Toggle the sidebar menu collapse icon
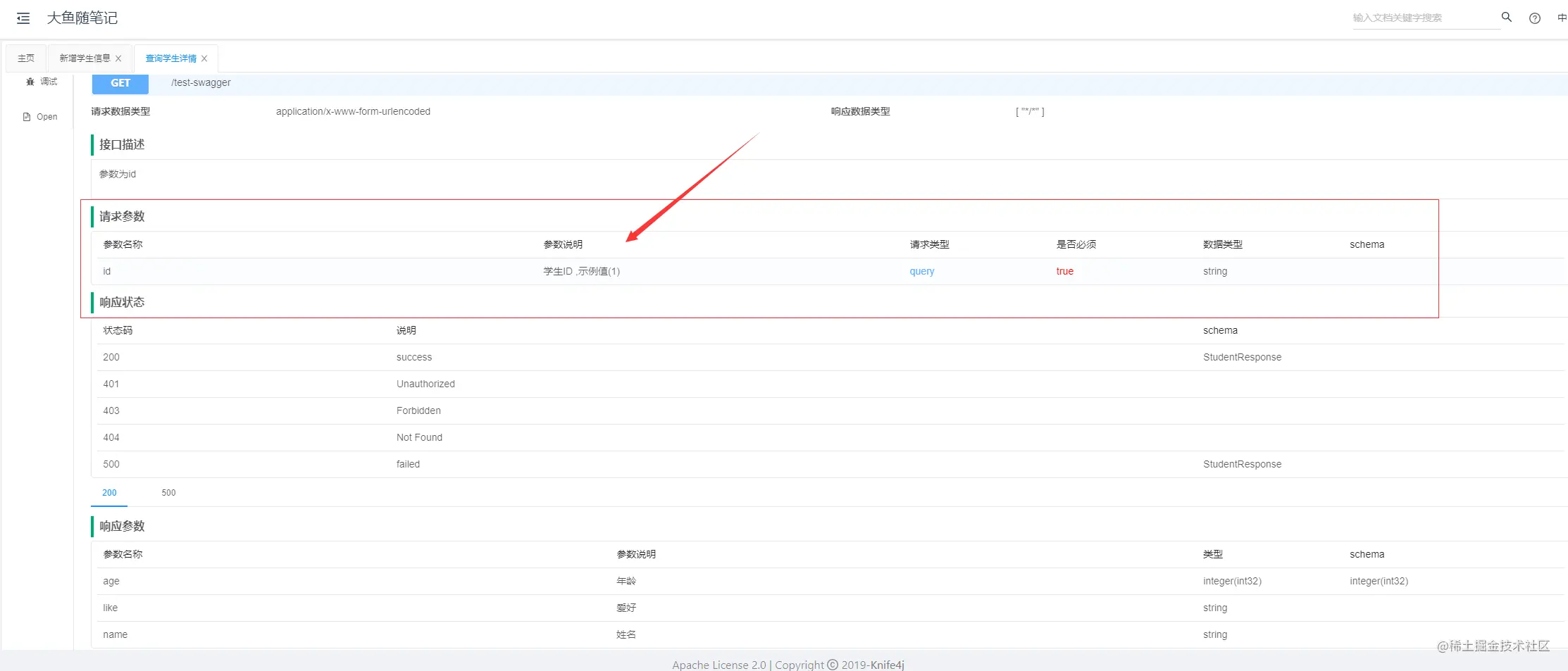 (x=23, y=18)
